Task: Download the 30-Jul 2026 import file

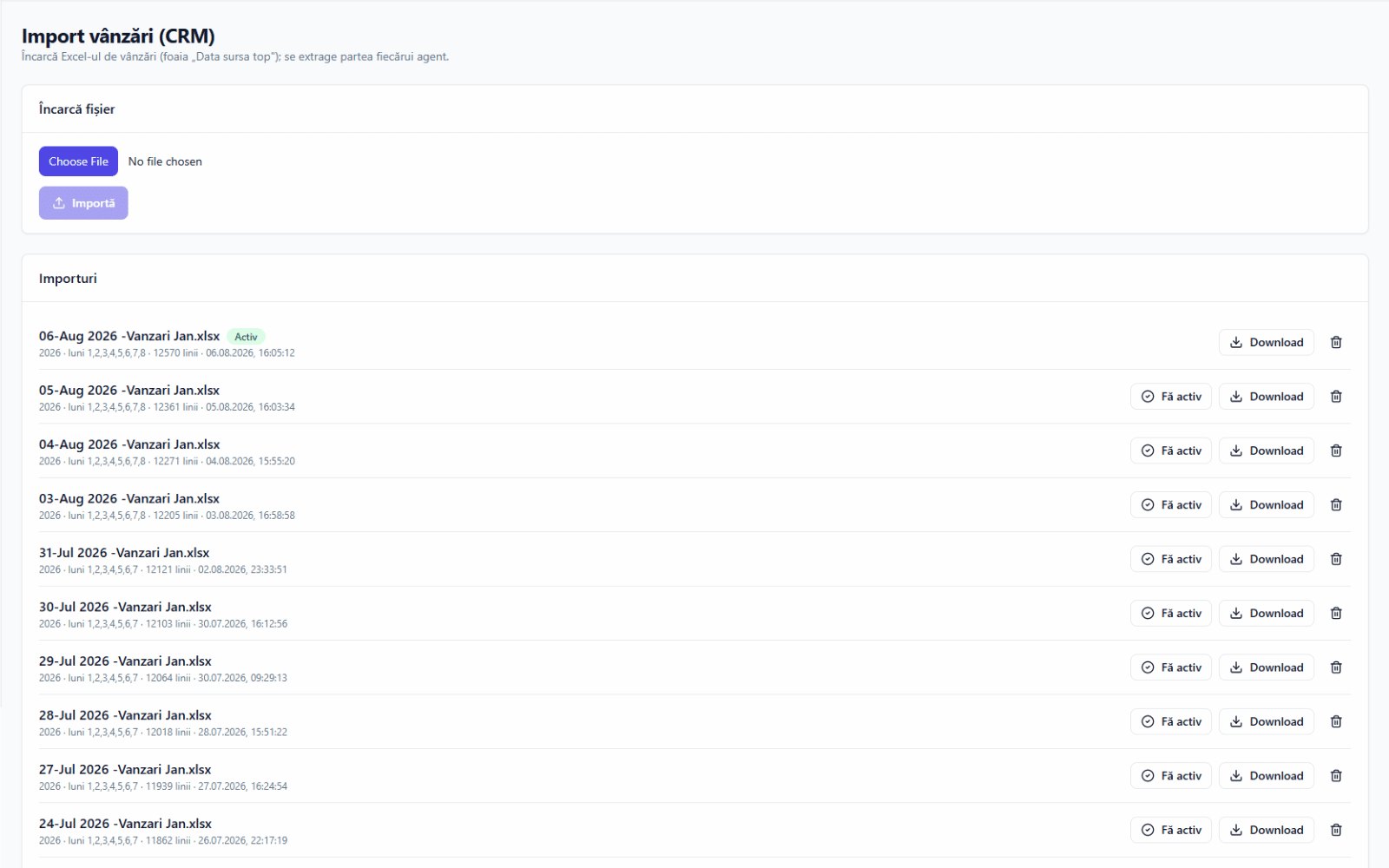Action: pyautogui.click(x=1267, y=614)
